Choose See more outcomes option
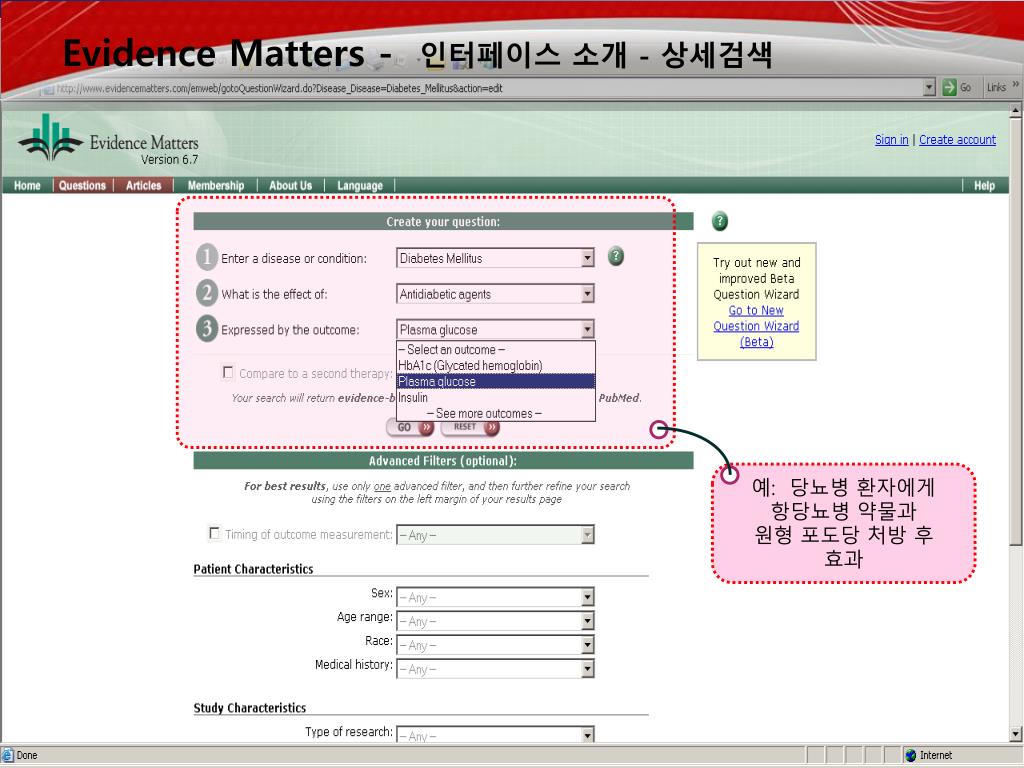The width and height of the screenshot is (1024, 768). pyautogui.click(x=496, y=413)
